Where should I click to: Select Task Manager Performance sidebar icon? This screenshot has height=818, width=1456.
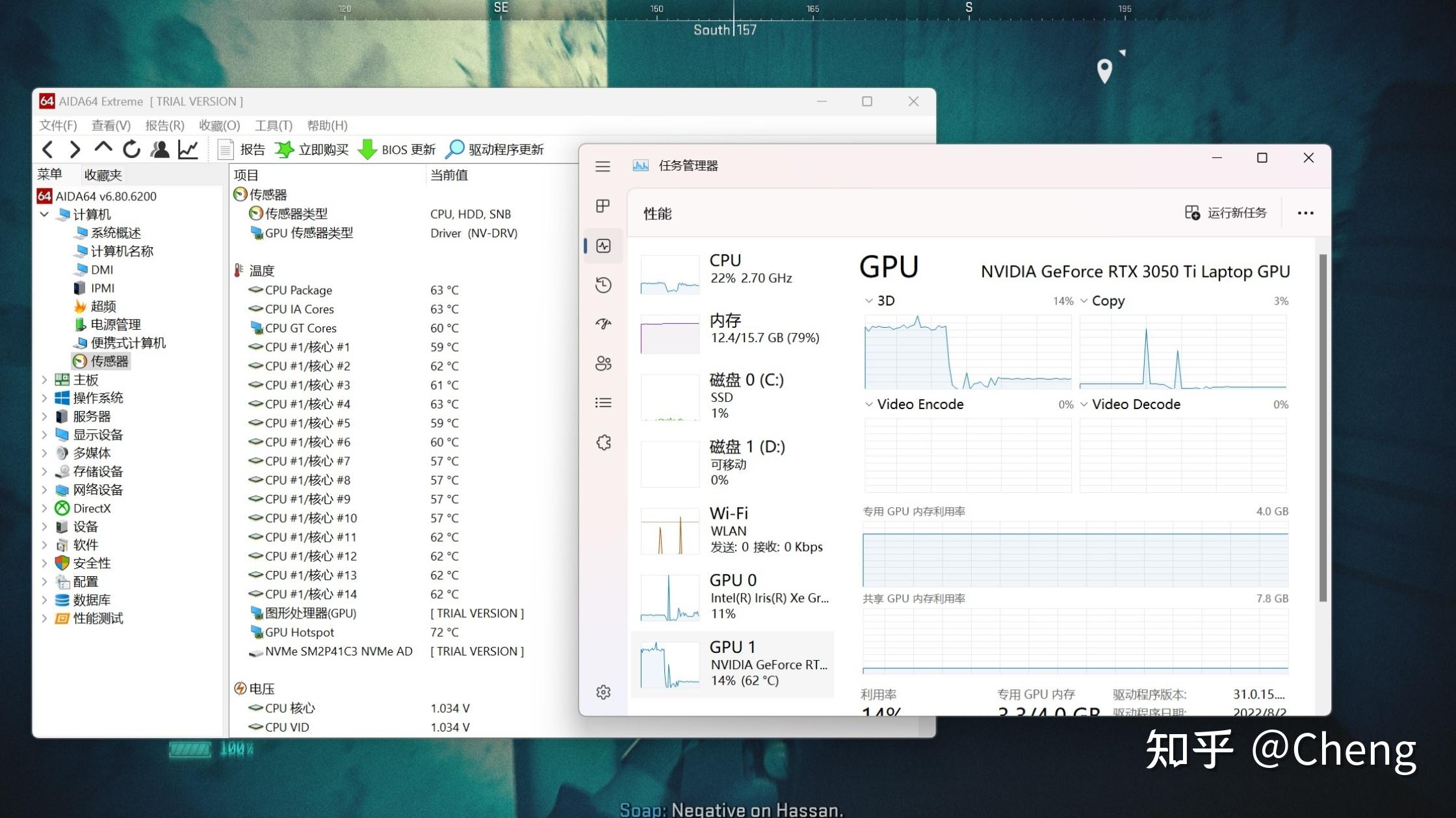[603, 246]
